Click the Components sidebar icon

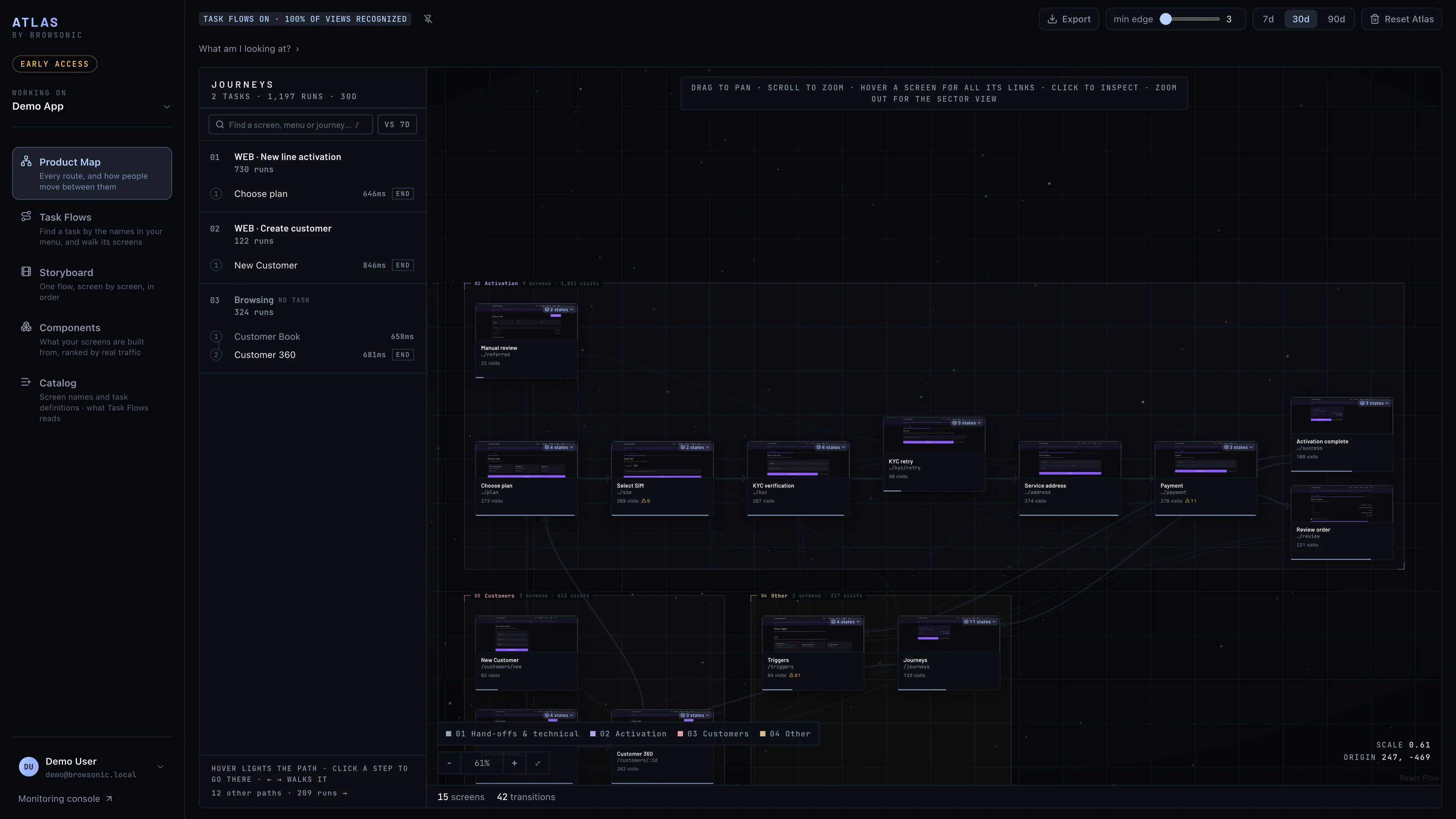click(26, 327)
